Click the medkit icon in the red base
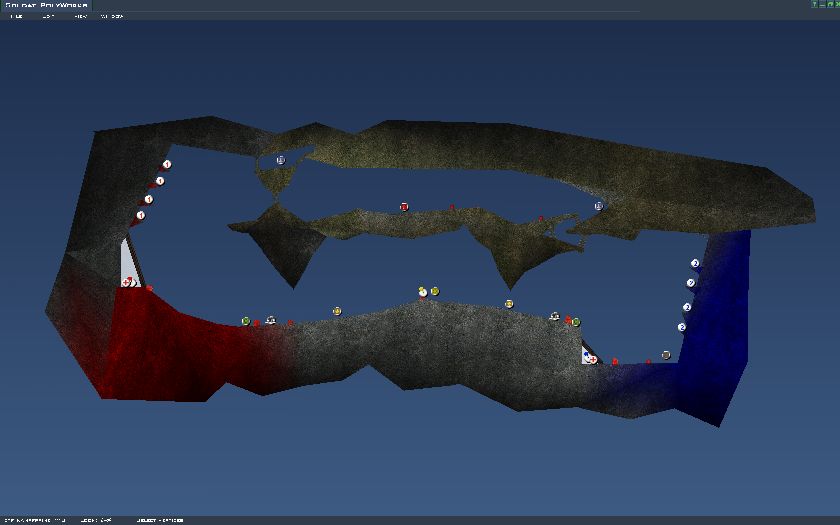840x525 pixels. pyautogui.click(x=127, y=282)
